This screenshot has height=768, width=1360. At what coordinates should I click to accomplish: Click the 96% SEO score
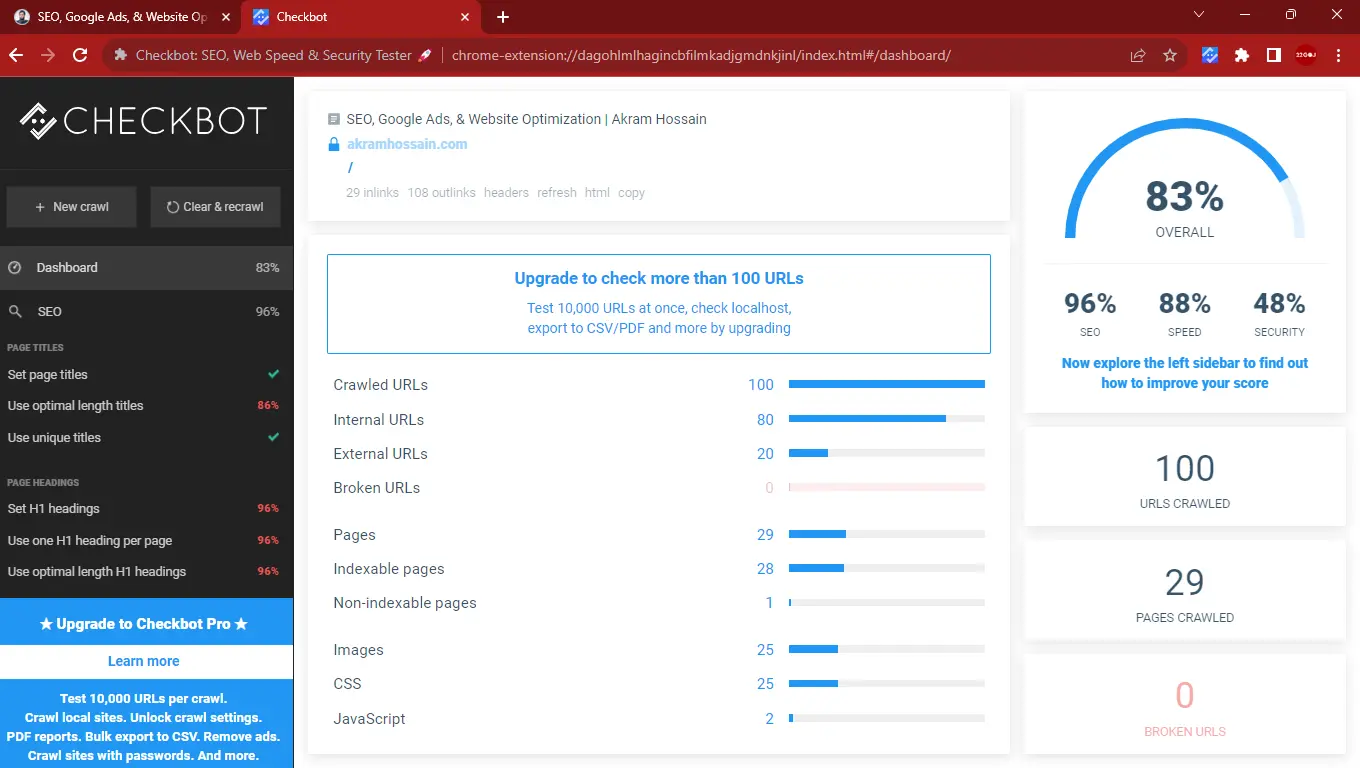tap(1090, 313)
